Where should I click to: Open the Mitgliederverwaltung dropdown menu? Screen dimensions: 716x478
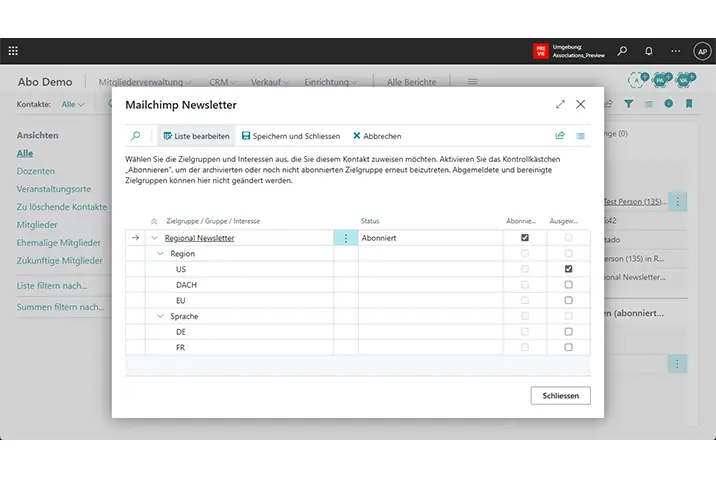[145, 82]
